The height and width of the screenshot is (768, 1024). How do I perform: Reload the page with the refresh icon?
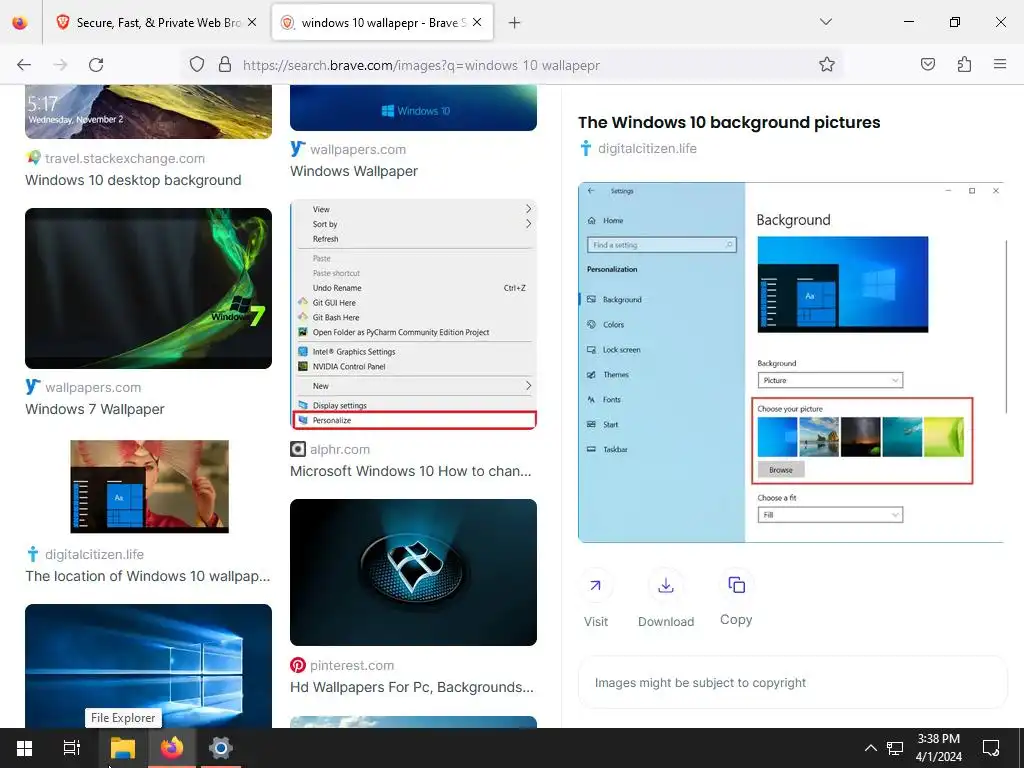tap(96, 65)
